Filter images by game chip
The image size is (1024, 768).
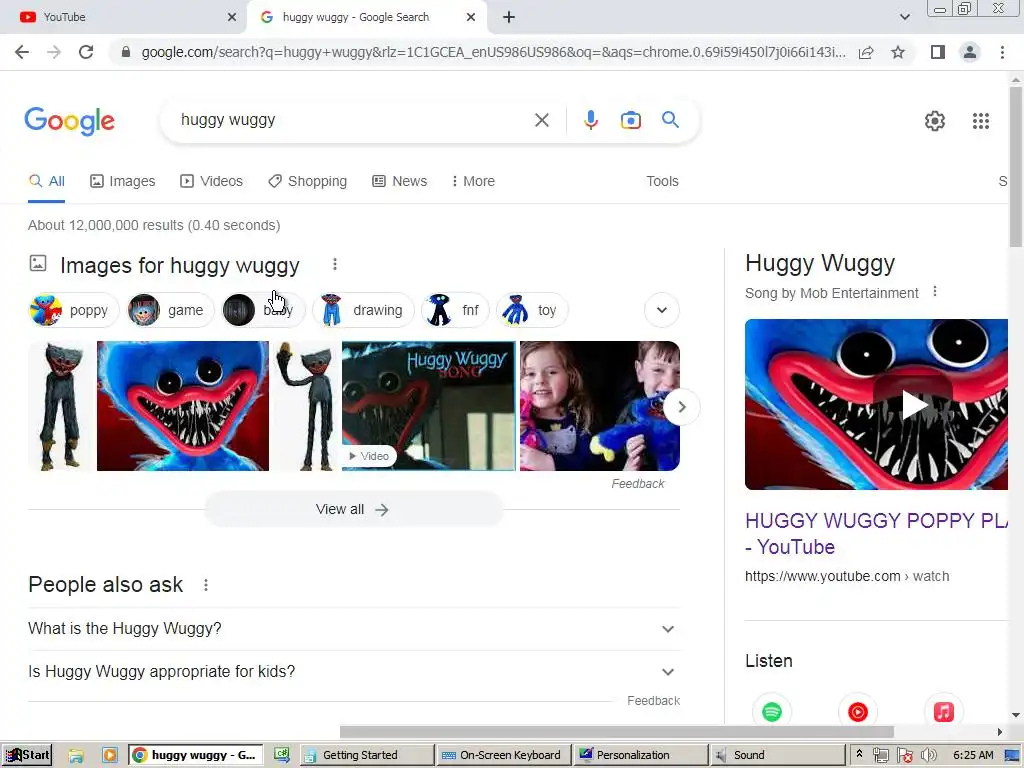click(171, 310)
